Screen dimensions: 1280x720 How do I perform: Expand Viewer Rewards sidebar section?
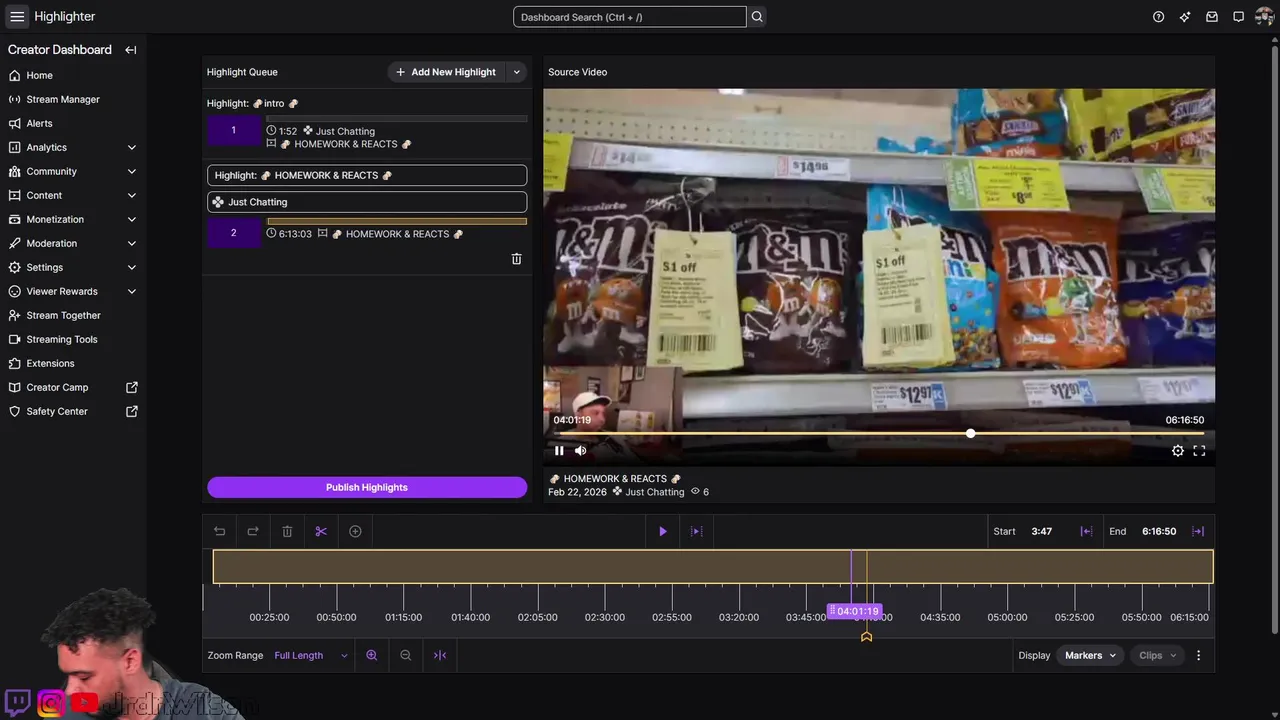tap(131, 292)
